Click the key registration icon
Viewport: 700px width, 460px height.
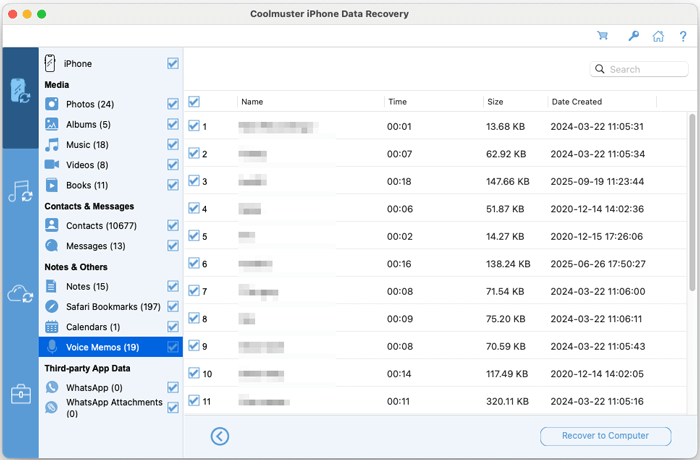click(x=633, y=36)
